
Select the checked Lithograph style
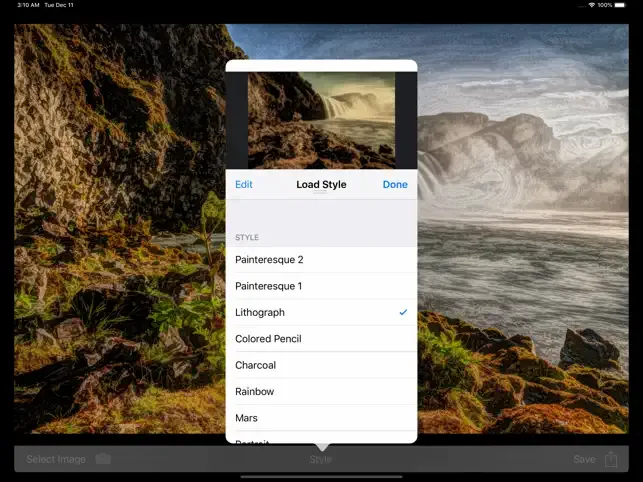[322, 312]
